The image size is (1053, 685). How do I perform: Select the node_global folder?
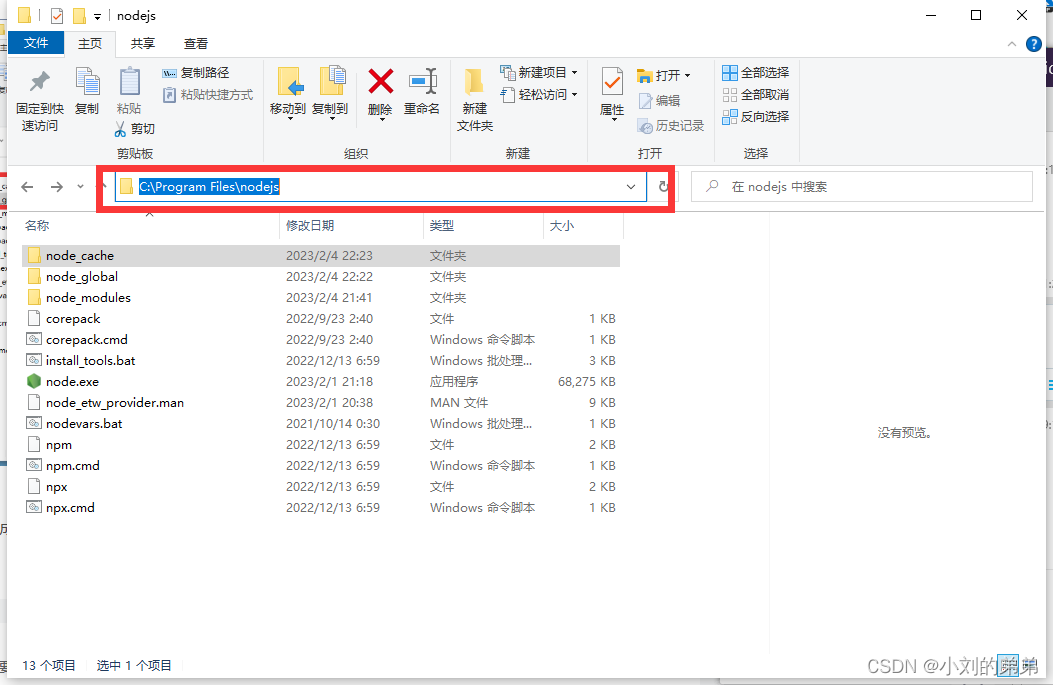[321, 277]
